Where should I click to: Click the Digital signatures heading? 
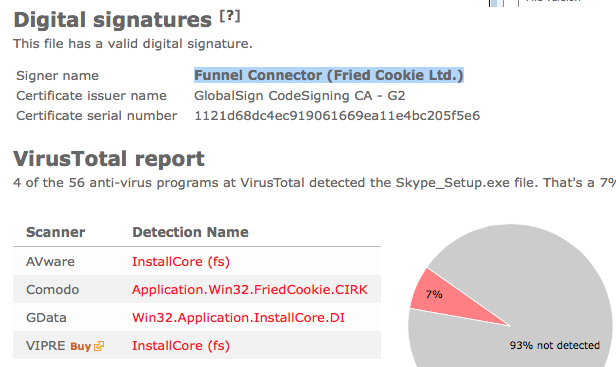coord(112,20)
